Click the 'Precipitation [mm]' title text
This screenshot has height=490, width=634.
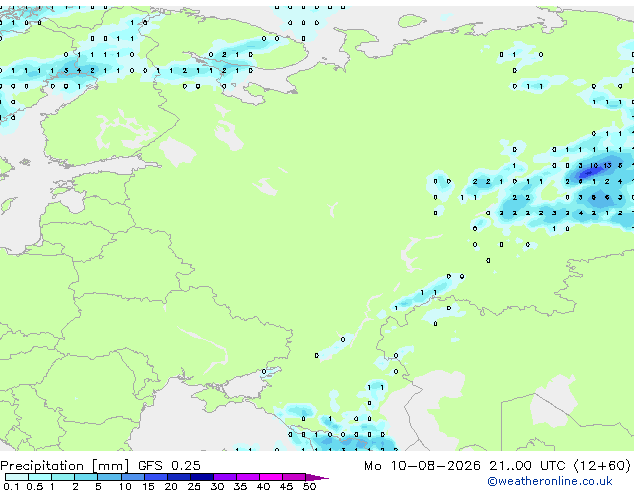click(64, 466)
